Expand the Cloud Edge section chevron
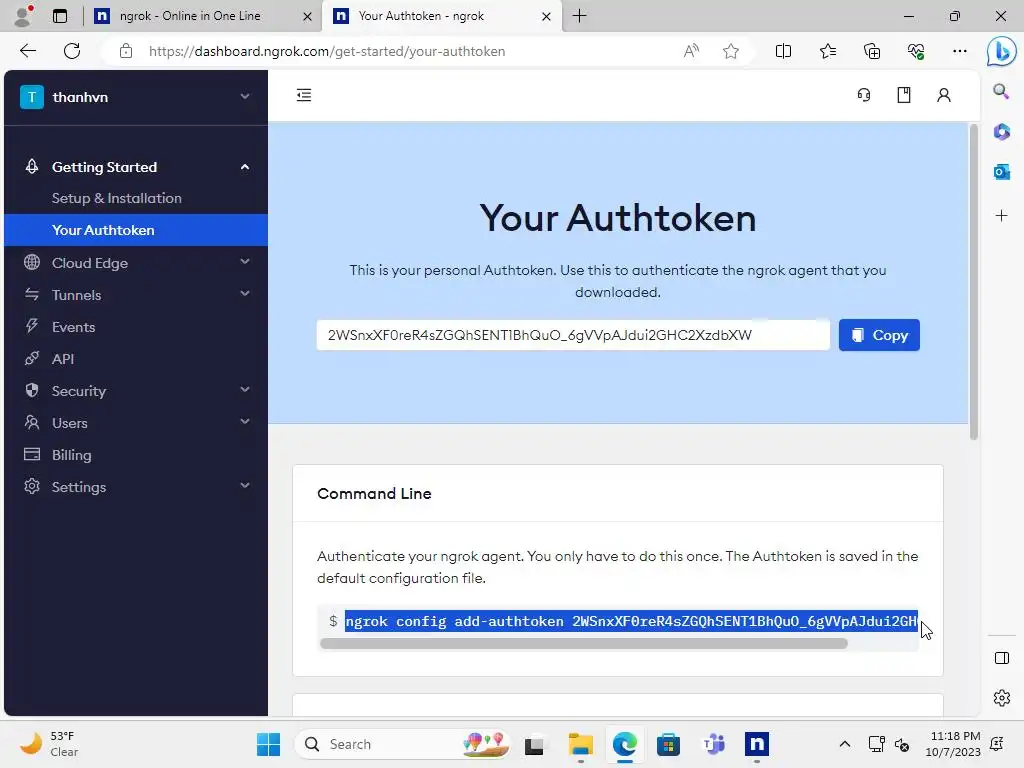Screen dimensions: 1024x768 tap(245, 262)
